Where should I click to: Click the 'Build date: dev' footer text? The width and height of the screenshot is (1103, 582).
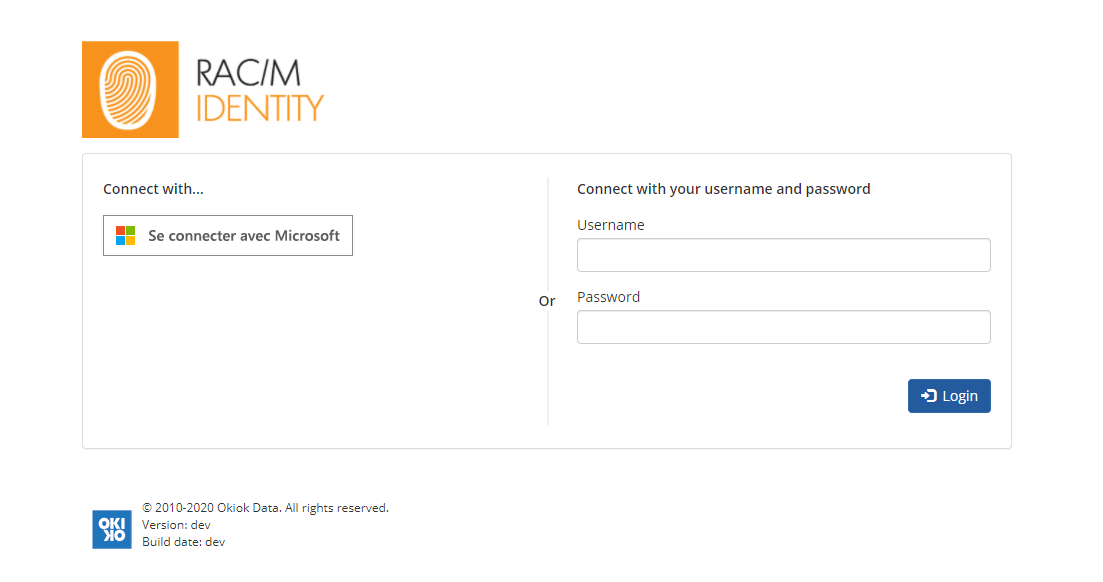click(184, 541)
